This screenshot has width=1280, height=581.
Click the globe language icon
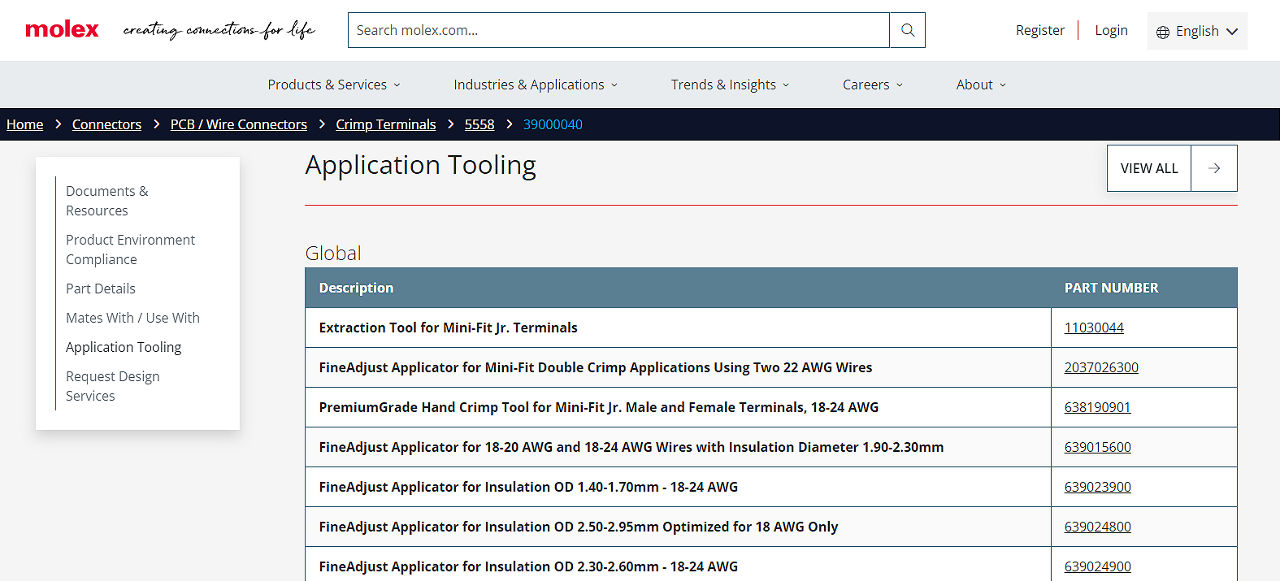[x=1163, y=32]
